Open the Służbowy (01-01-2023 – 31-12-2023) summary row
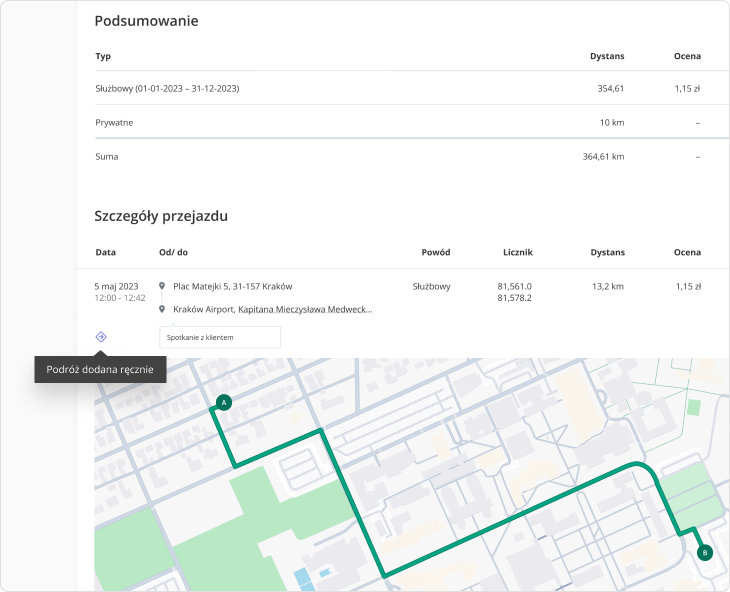730x592 pixels. 167,89
